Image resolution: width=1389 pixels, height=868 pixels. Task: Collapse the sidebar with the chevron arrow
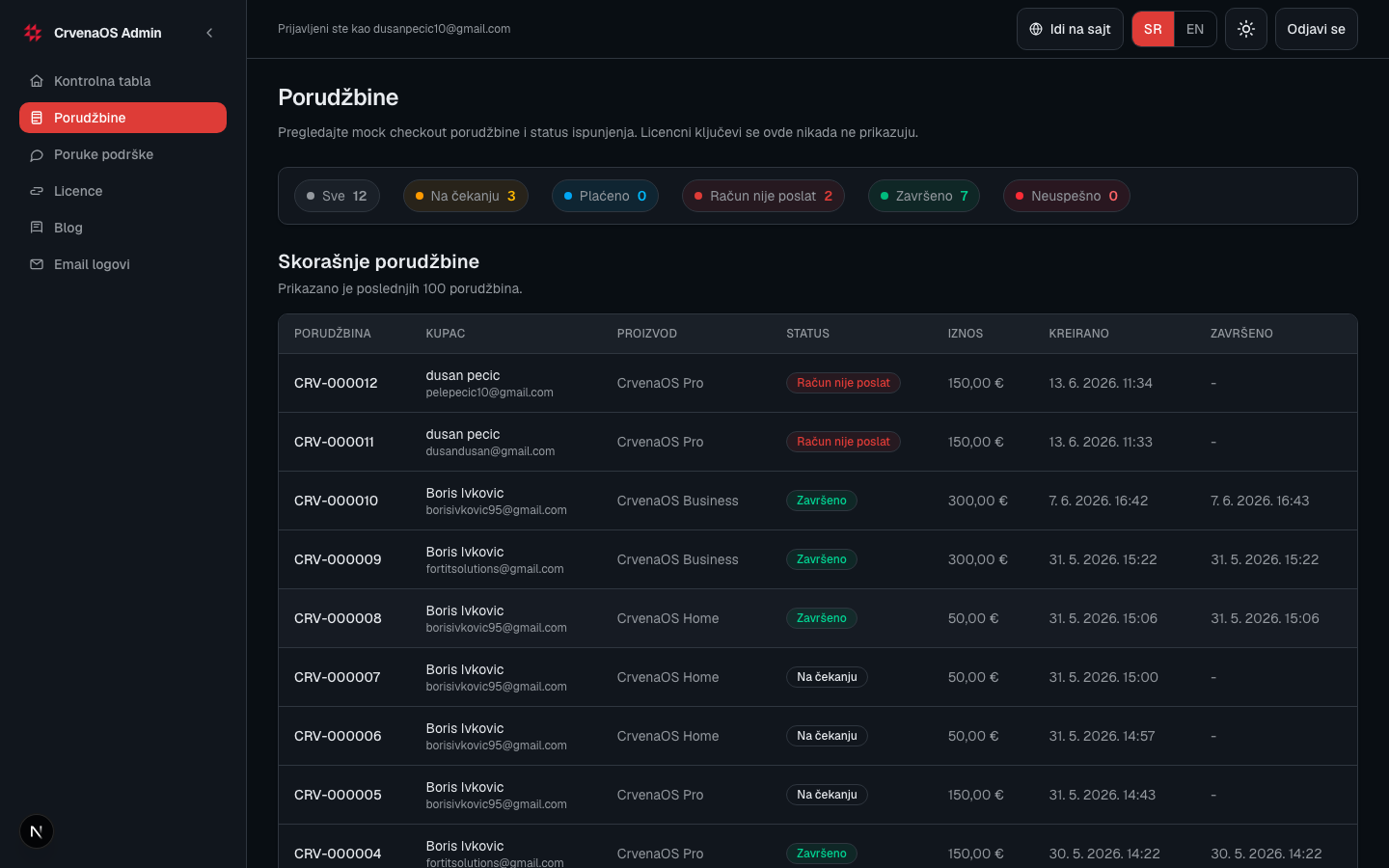(209, 33)
